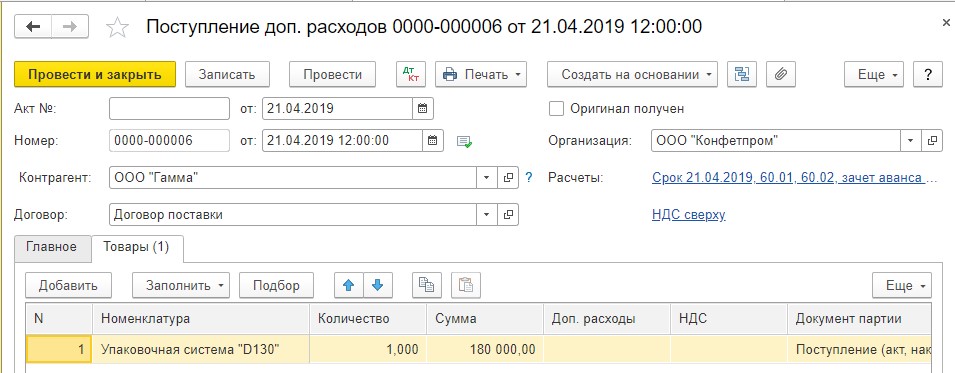The width and height of the screenshot is (955, 373).
Task: Click Провести и закрыть button
Action: tap(95, 74)
